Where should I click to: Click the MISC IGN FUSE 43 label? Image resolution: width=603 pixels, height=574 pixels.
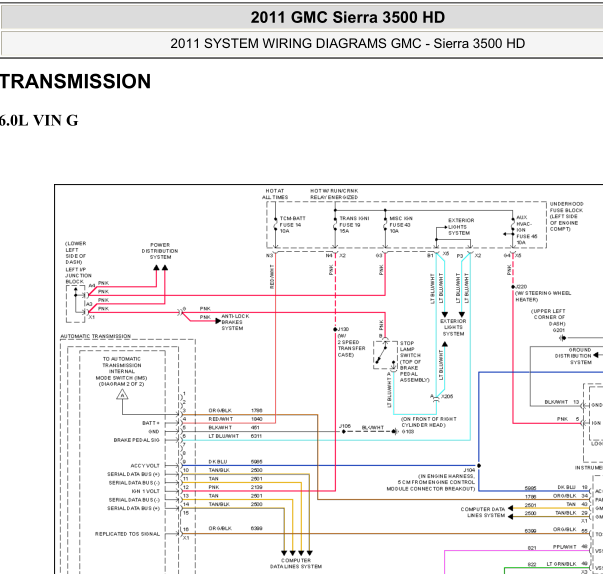401,225
